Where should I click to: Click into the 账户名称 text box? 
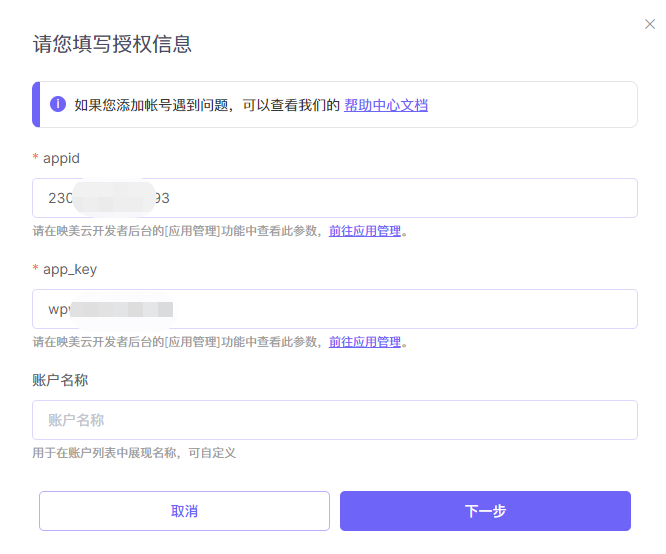coord(334,420)
